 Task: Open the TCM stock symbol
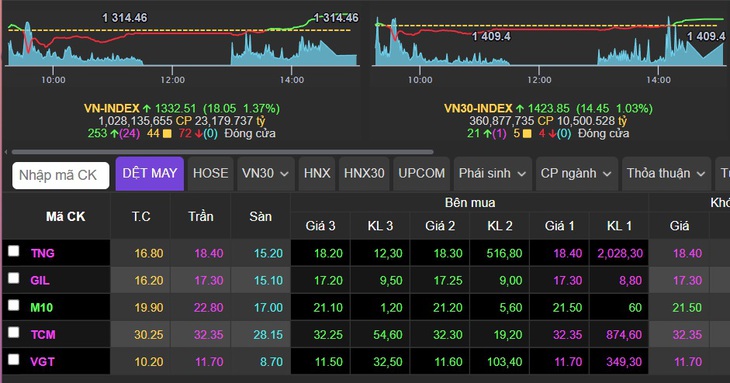[43, 335]
